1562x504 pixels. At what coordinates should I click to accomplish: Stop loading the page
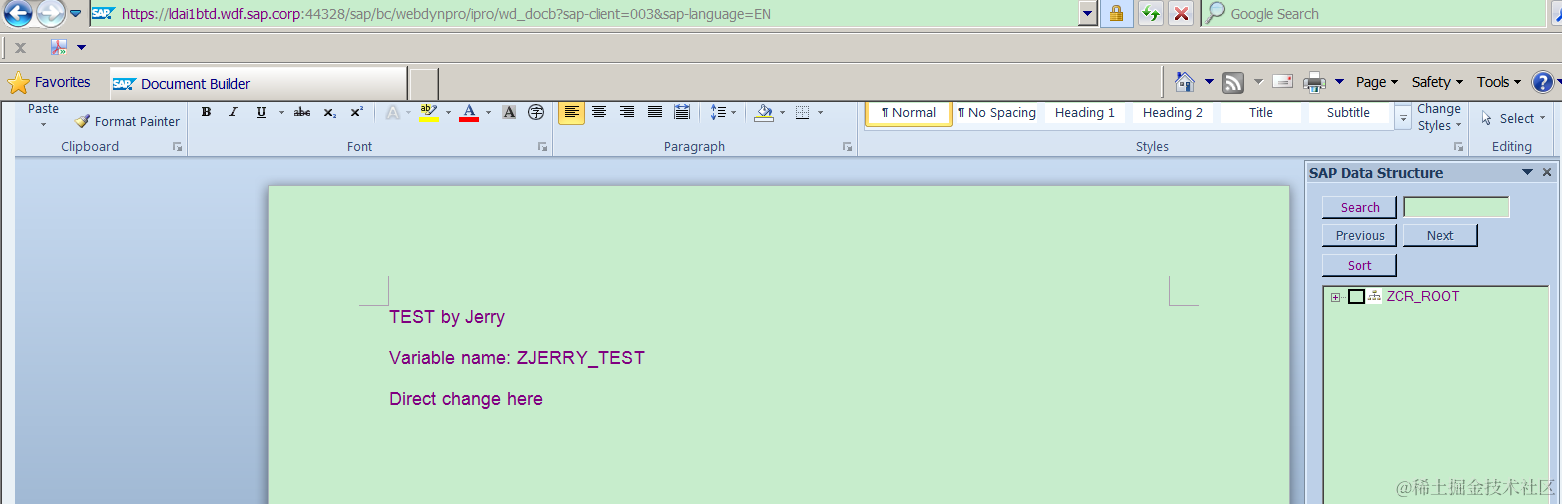(x=1181, y=14)
